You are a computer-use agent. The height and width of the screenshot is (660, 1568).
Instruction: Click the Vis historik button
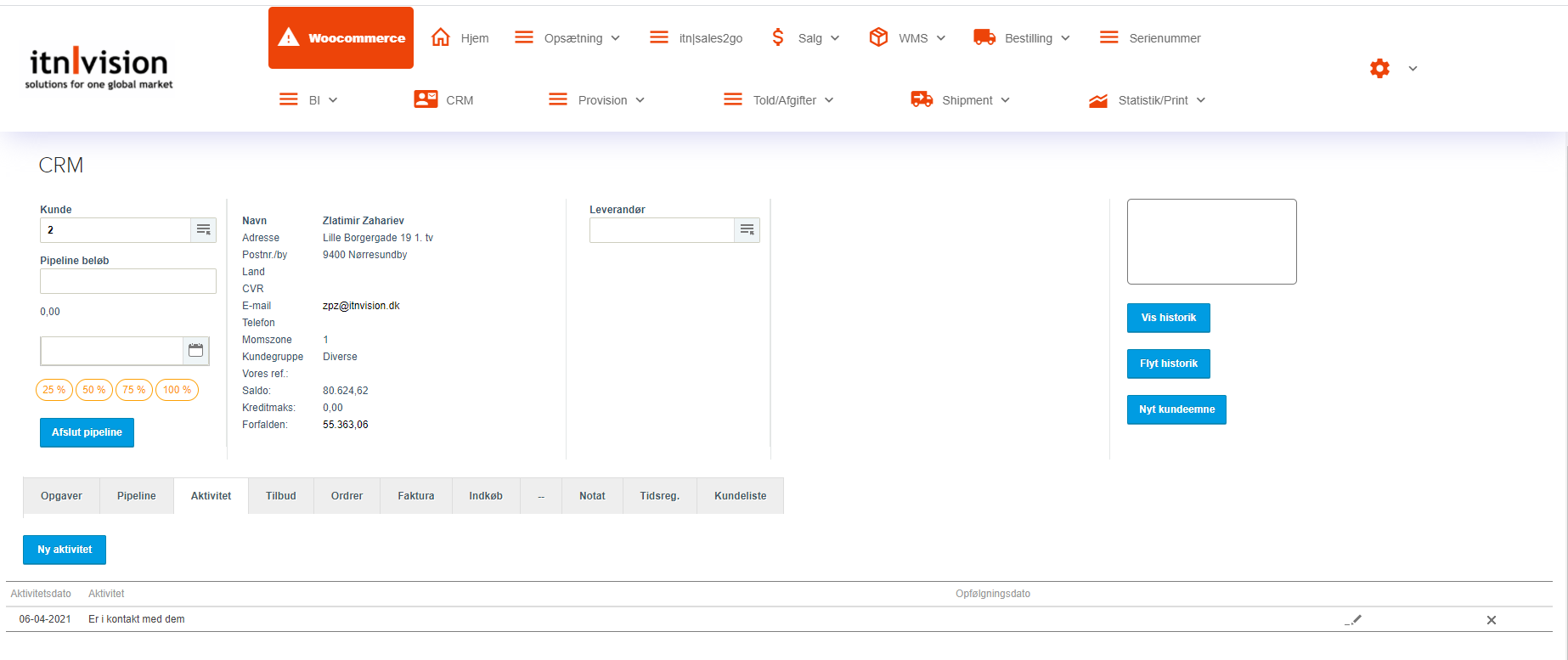pos(1168,318)
